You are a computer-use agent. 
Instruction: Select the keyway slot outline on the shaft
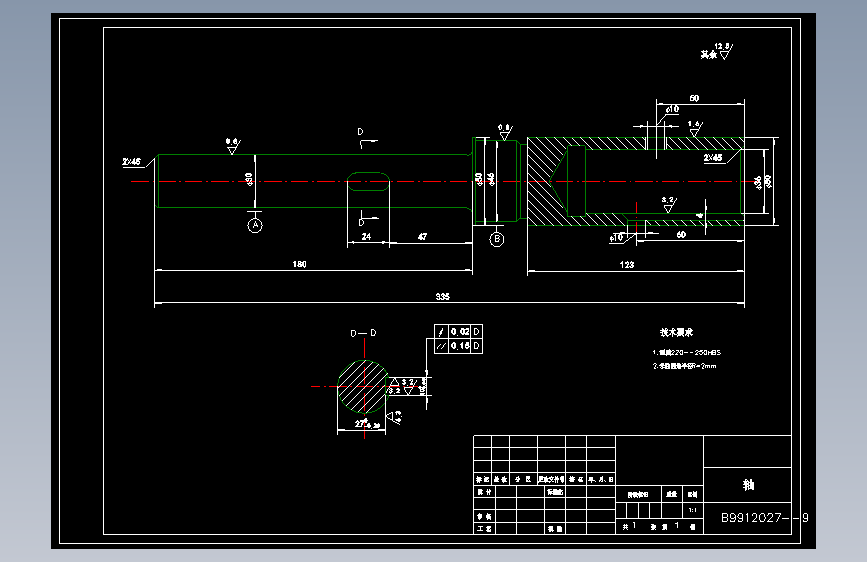(368, 181)
